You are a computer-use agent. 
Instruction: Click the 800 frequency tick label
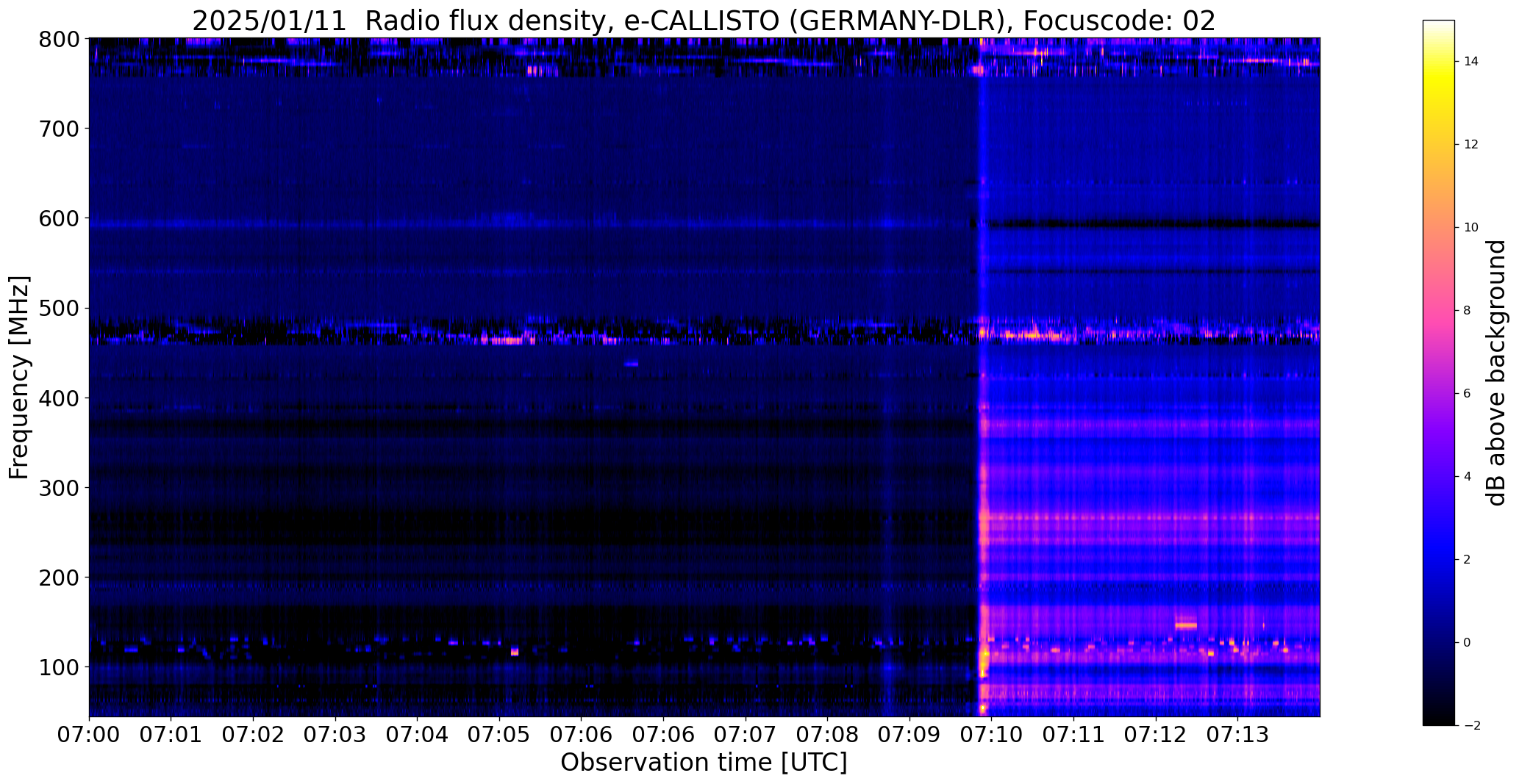point(58,39)
